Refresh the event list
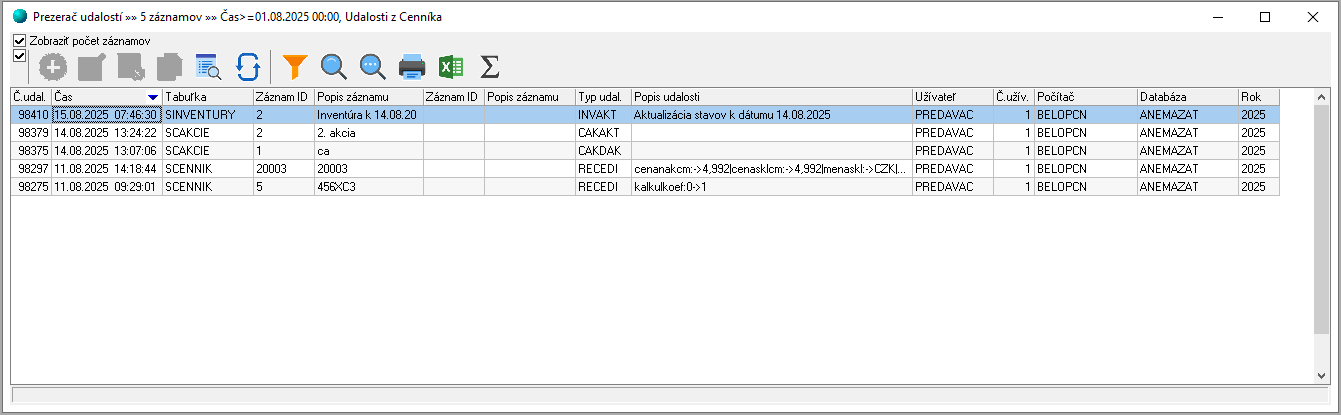Viewport: 1341px width, 415px height. pos(247,67)
